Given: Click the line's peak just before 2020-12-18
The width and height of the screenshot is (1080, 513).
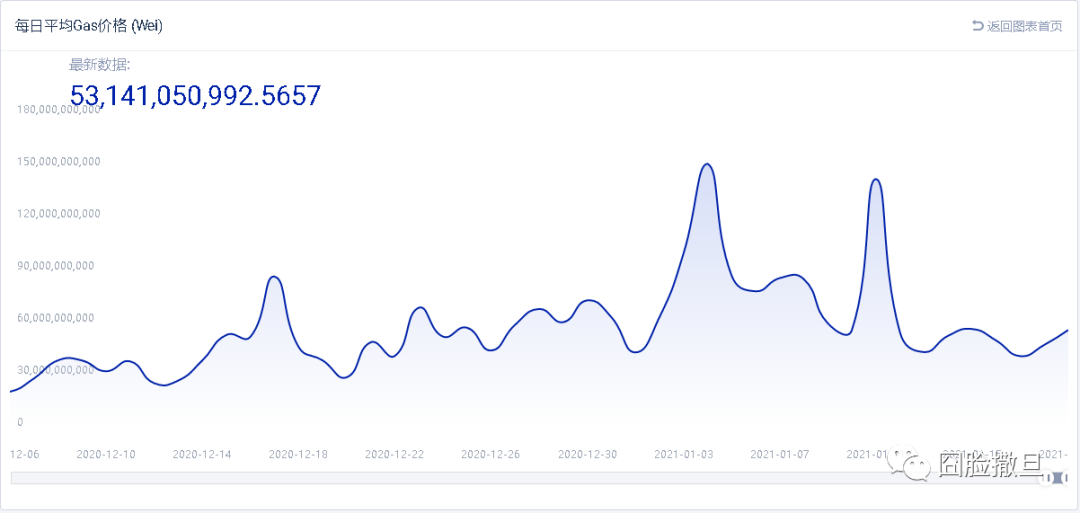Looking at the screenshot, I should click(x=274, y=276).
